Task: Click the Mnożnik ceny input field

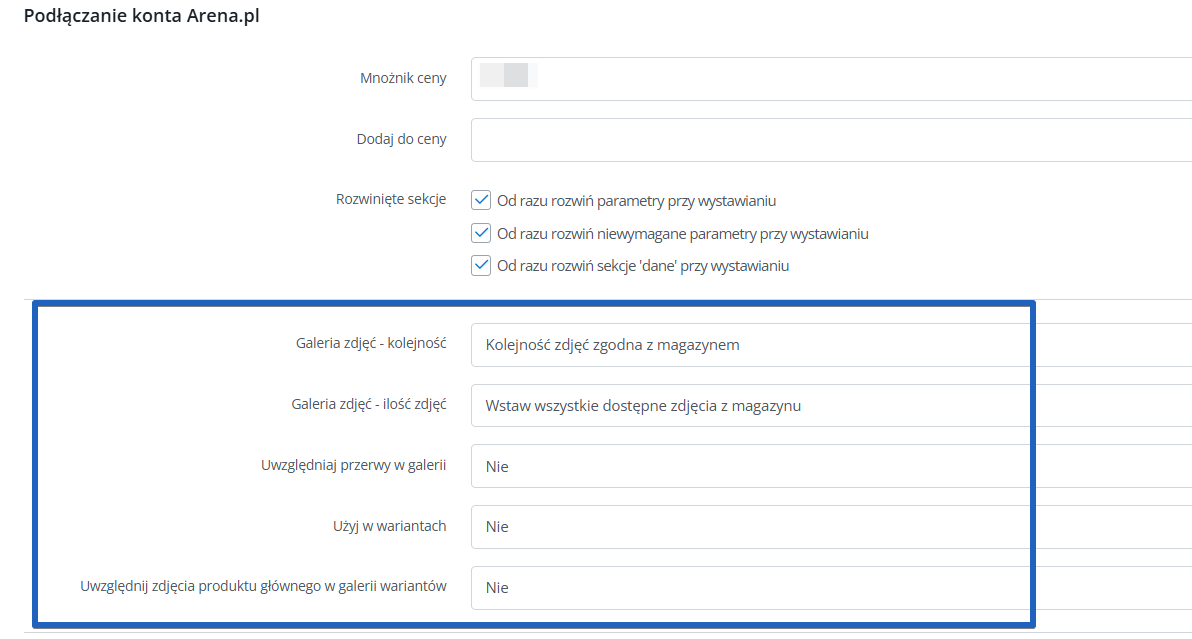Action: pyautogui.click(x=830, y=79)
